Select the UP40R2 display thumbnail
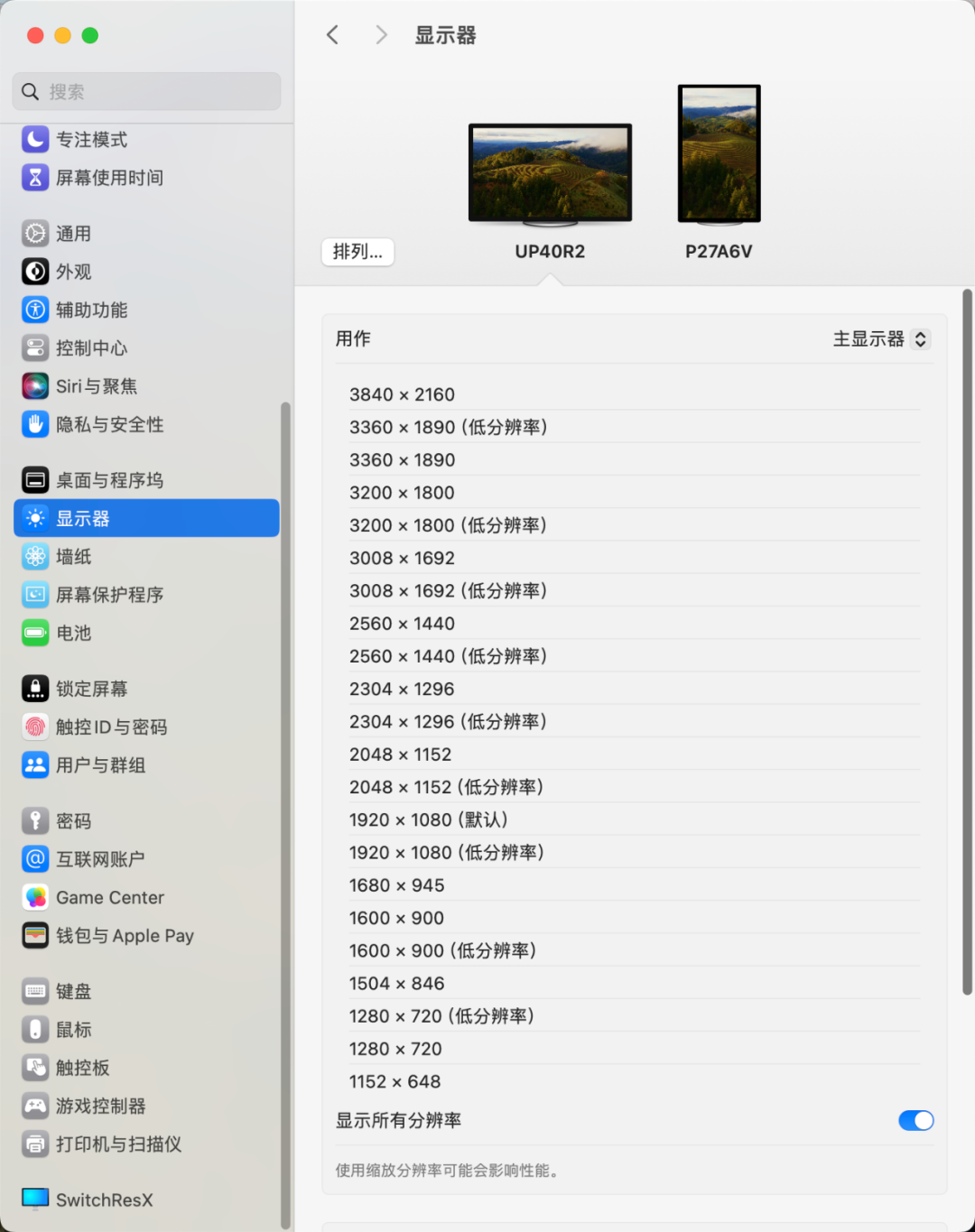The width and height of the screenshot is (975, 1232). [549, 172]
